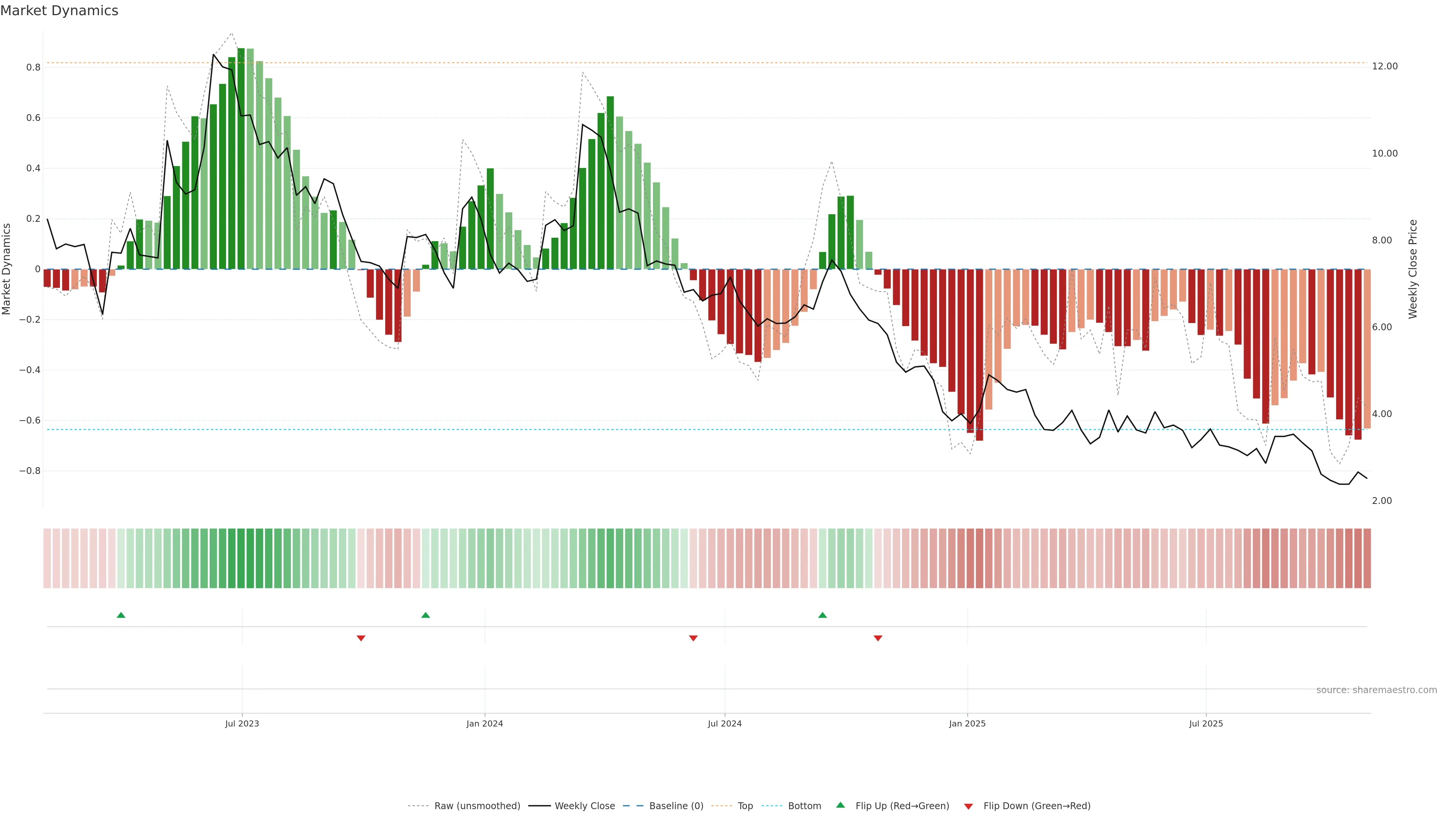Click the last red Flip Down triangle marker
The width and height of the screenshot is (1456, 819).
878,638
